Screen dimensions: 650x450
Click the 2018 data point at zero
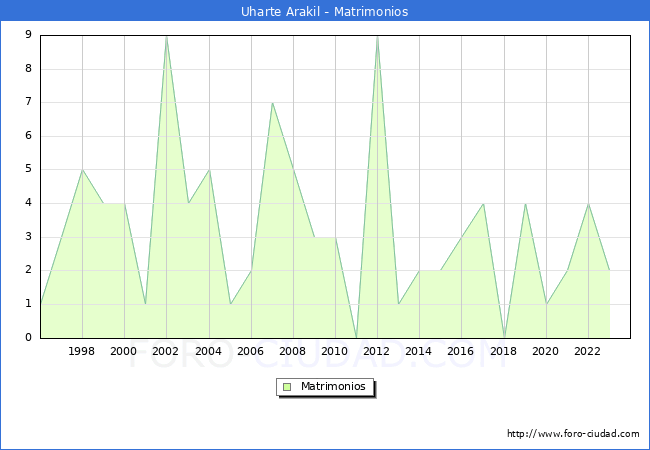pyautogui.click(x=504, y=338)
